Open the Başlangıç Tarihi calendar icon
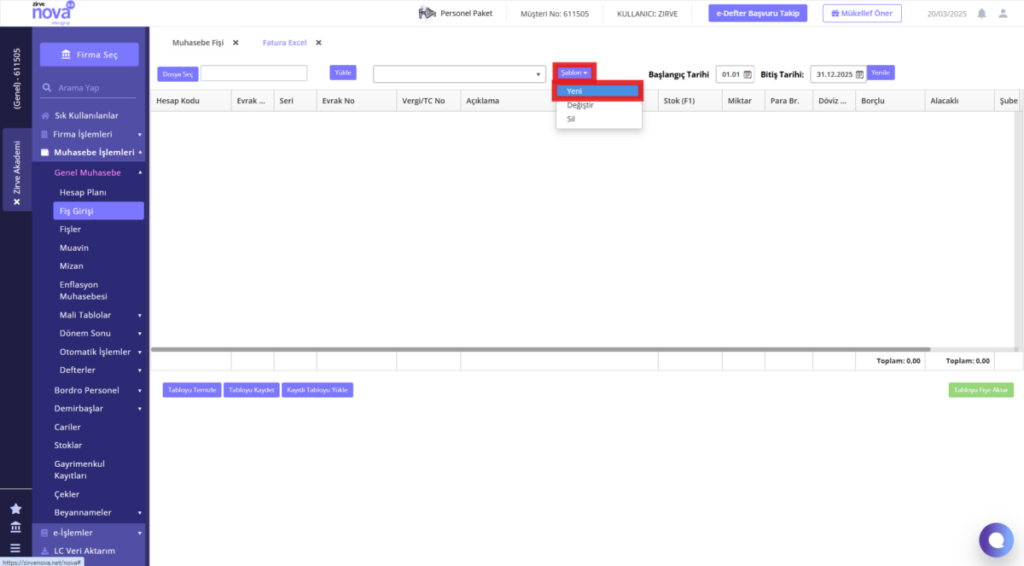1024x566 pixels. pos(747,74)
